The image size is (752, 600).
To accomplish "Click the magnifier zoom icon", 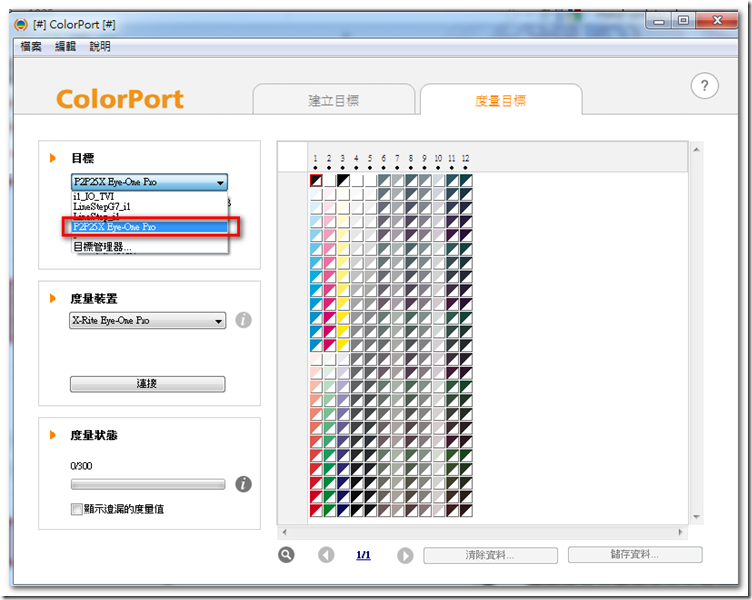I will (286, 555).
